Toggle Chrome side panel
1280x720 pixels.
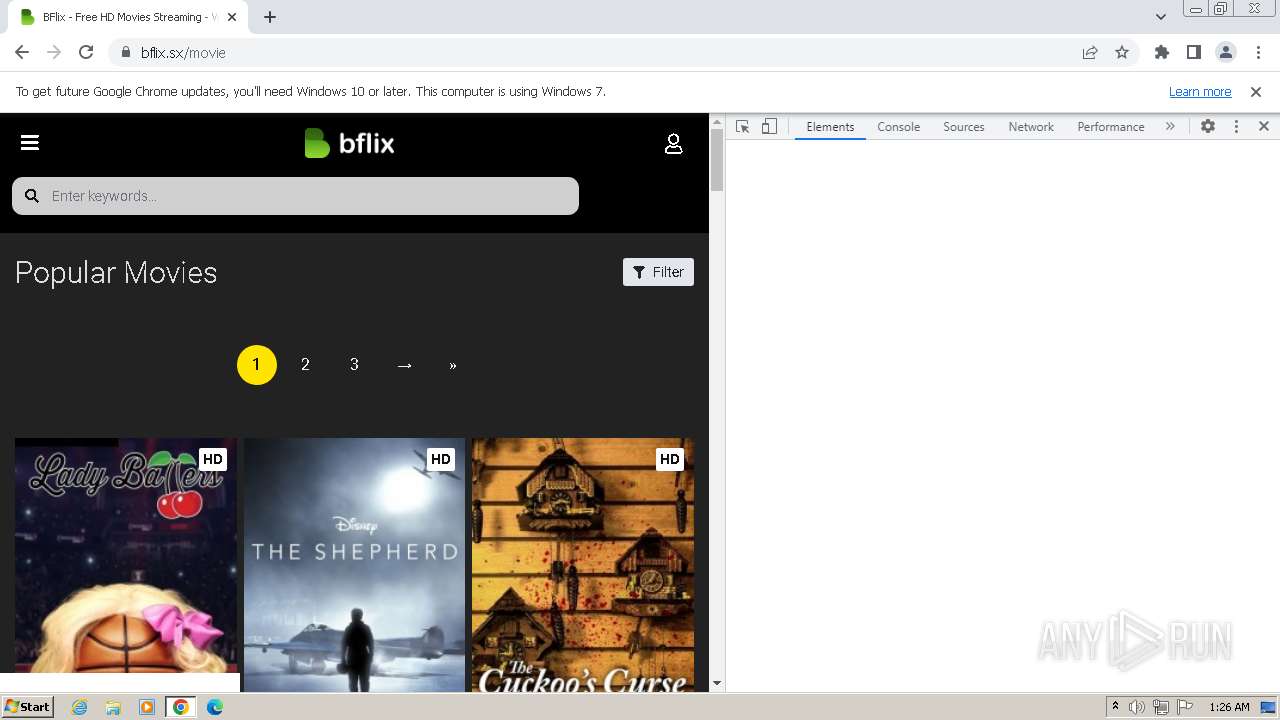tap(1193, 53)
